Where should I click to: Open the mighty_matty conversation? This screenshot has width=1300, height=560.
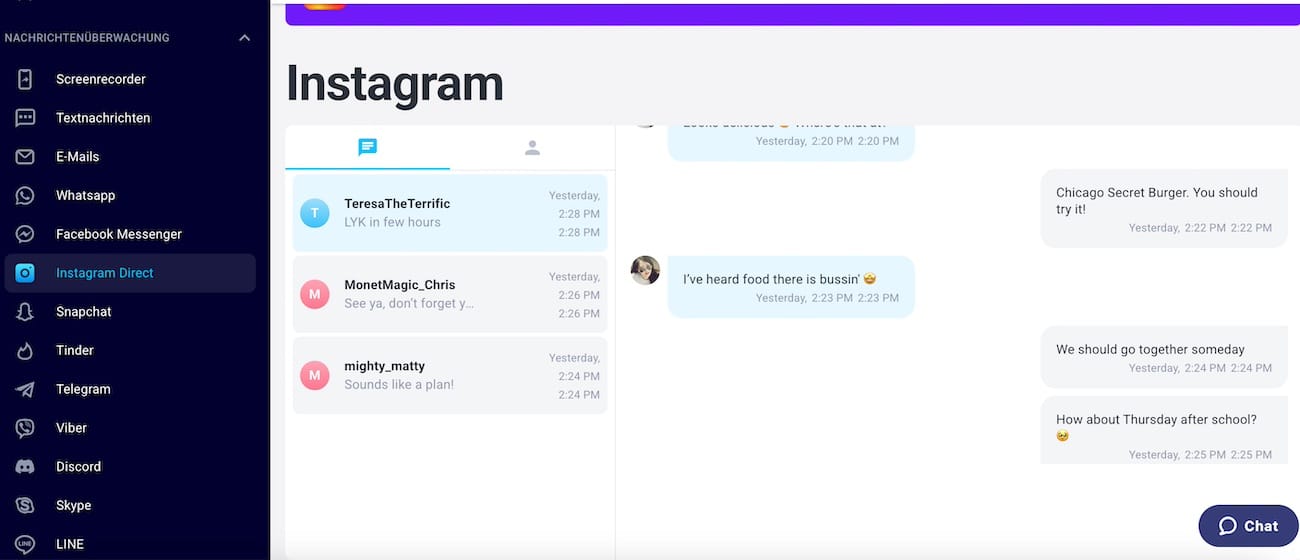pyautogui.click(x=450, y=375)
